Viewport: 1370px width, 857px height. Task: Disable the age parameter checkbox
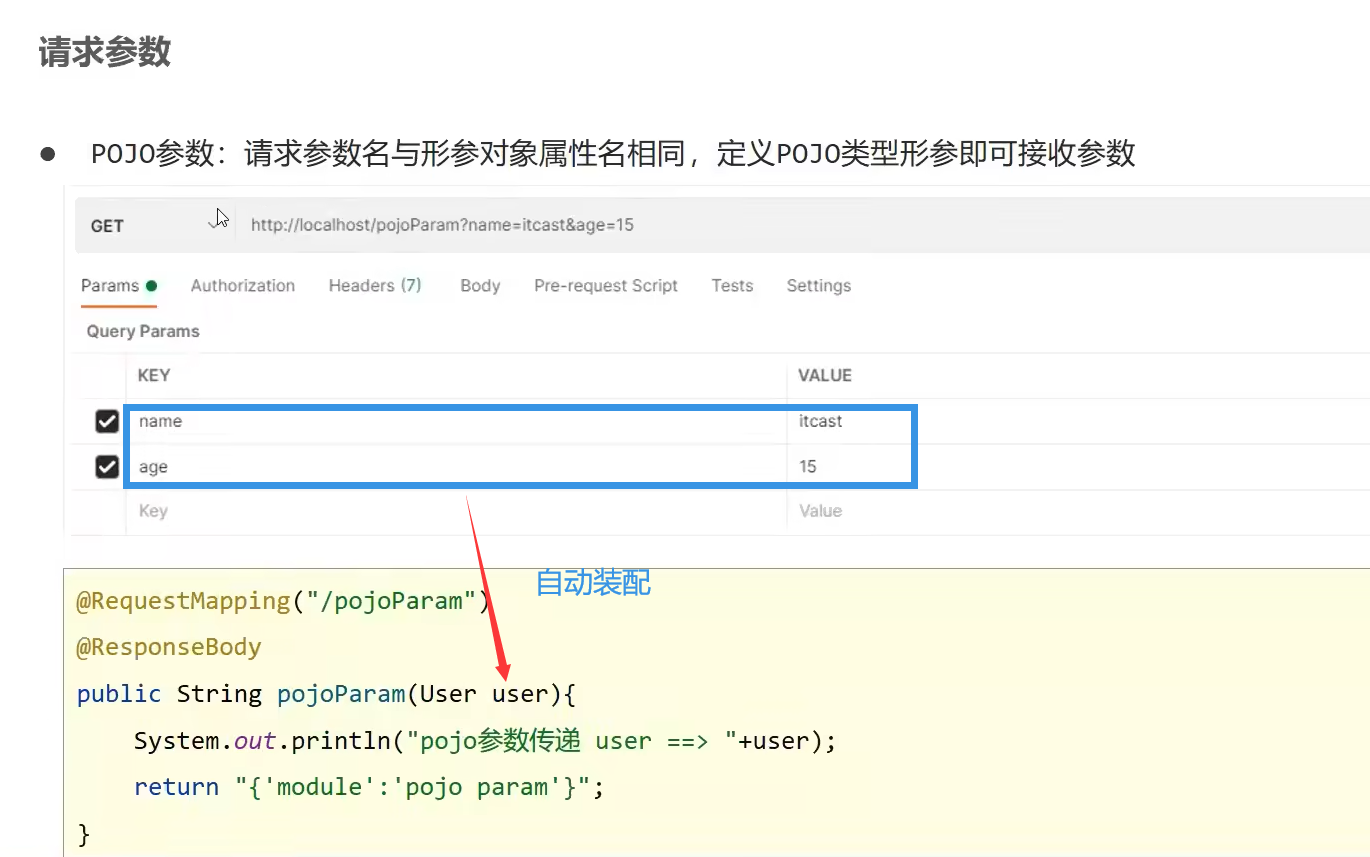pyautogui.click(x=107, y=467)
